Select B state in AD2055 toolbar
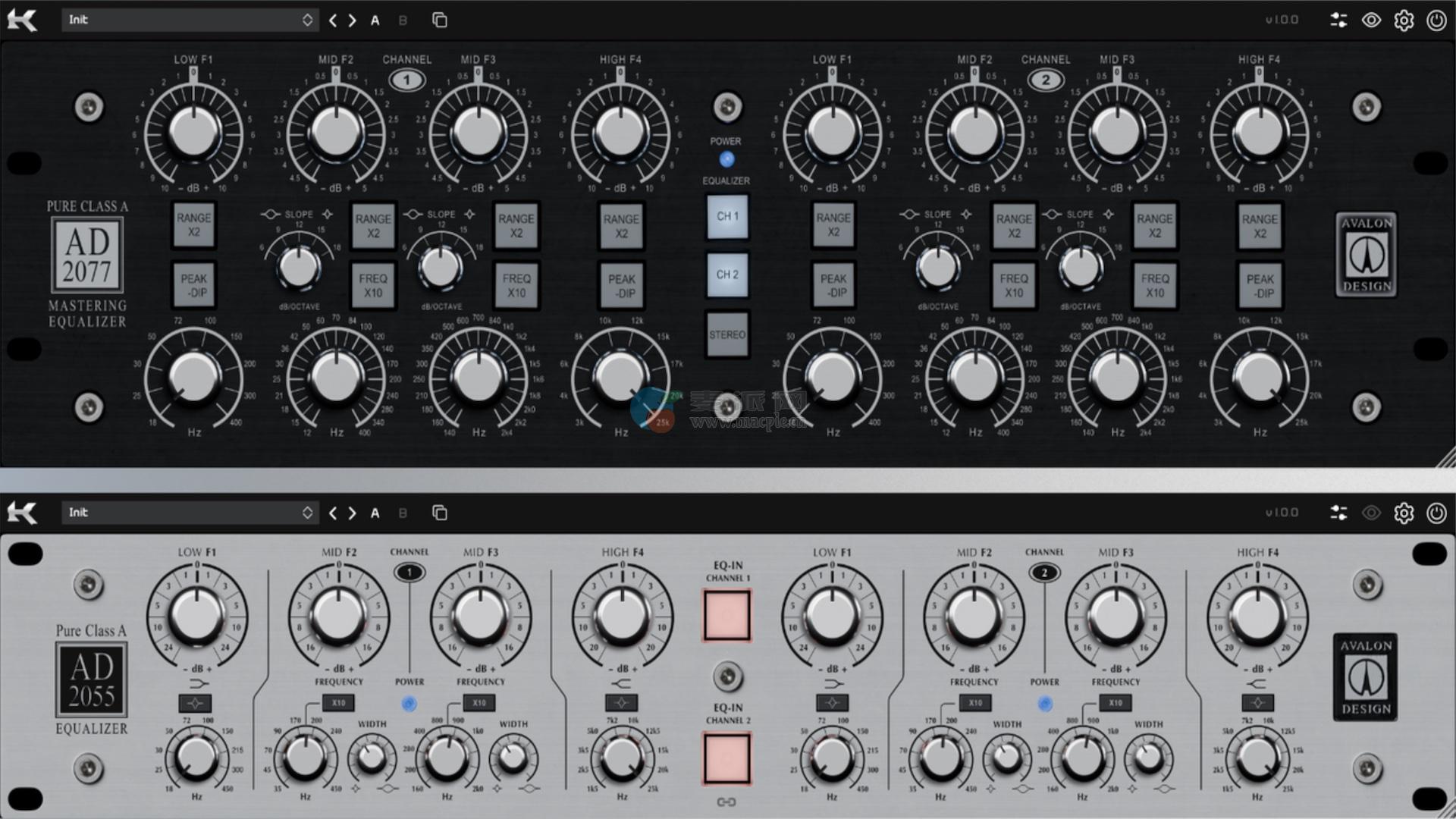This screenshot has height=819, width=1456. (403, 513)
